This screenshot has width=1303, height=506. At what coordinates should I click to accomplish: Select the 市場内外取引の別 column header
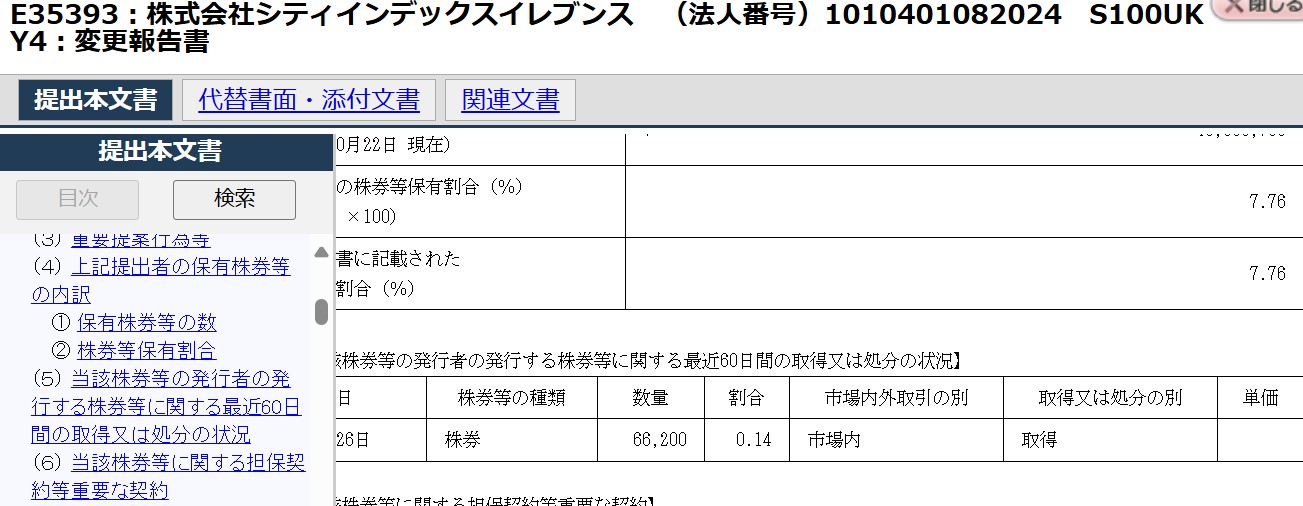point(896,398)
